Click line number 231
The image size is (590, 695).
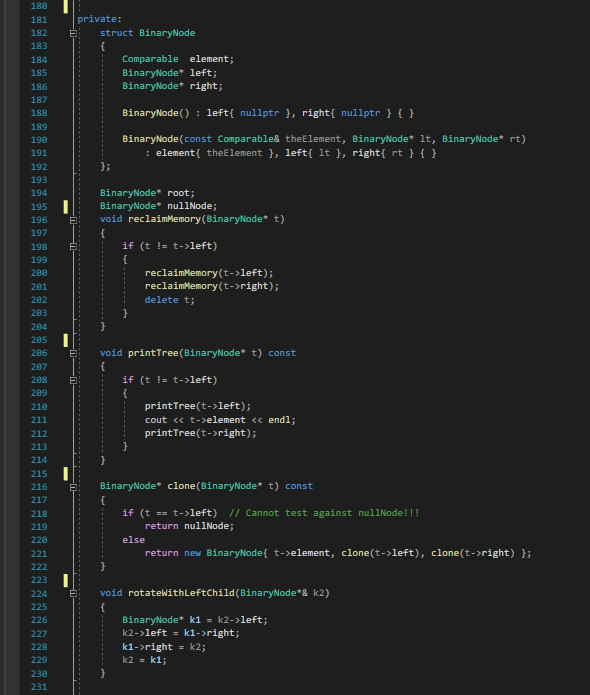coord(39,687)
